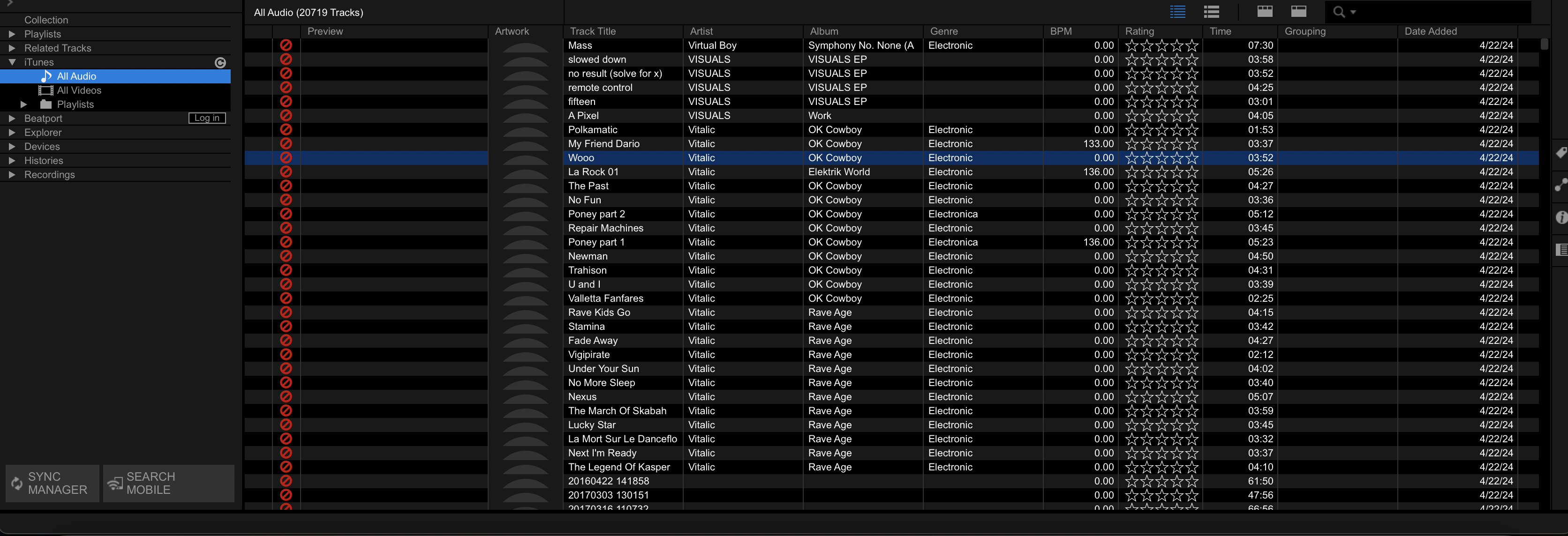The height and width of the screenshot is (536, 1568).
Task: Set five-star rating for Polkamatic
Action: click(1192, 130)
